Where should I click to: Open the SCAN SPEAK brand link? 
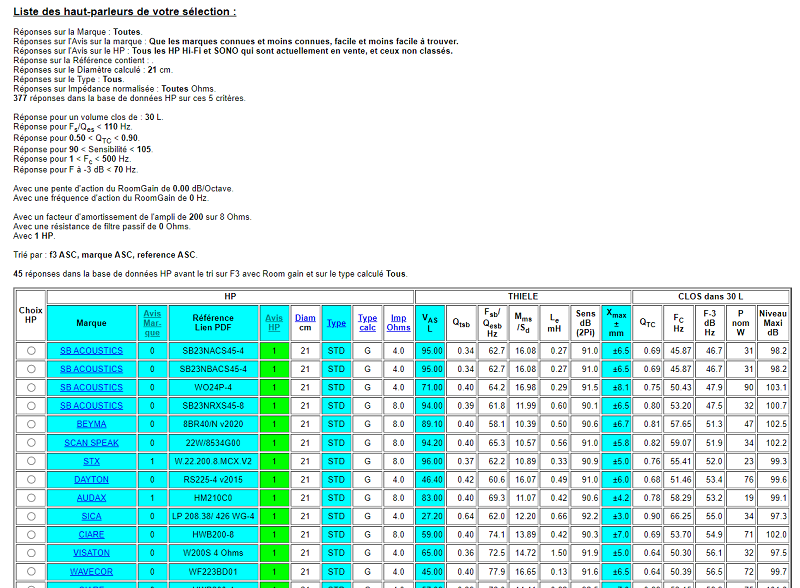pos(91,443)
